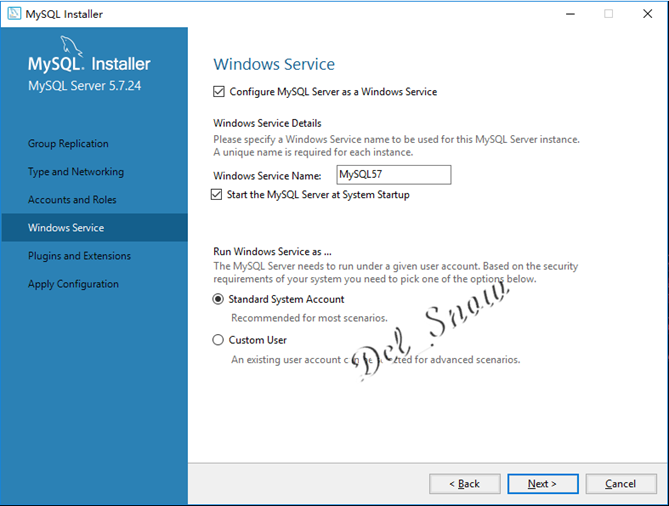Click the Windows Service Name label
Screen dimensions: 669x506
pos(267,176)
